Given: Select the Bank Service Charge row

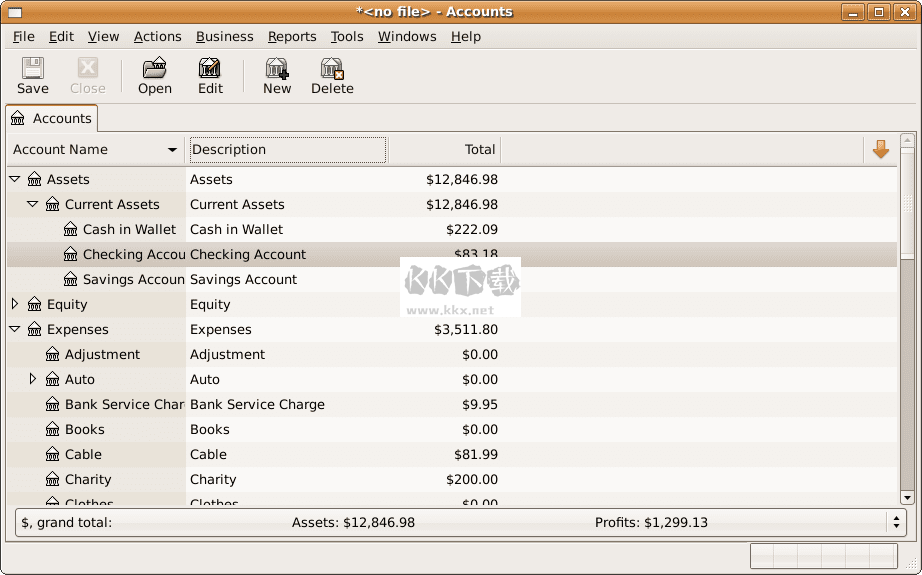Looking at the screenshot, I should click(257, 405).
